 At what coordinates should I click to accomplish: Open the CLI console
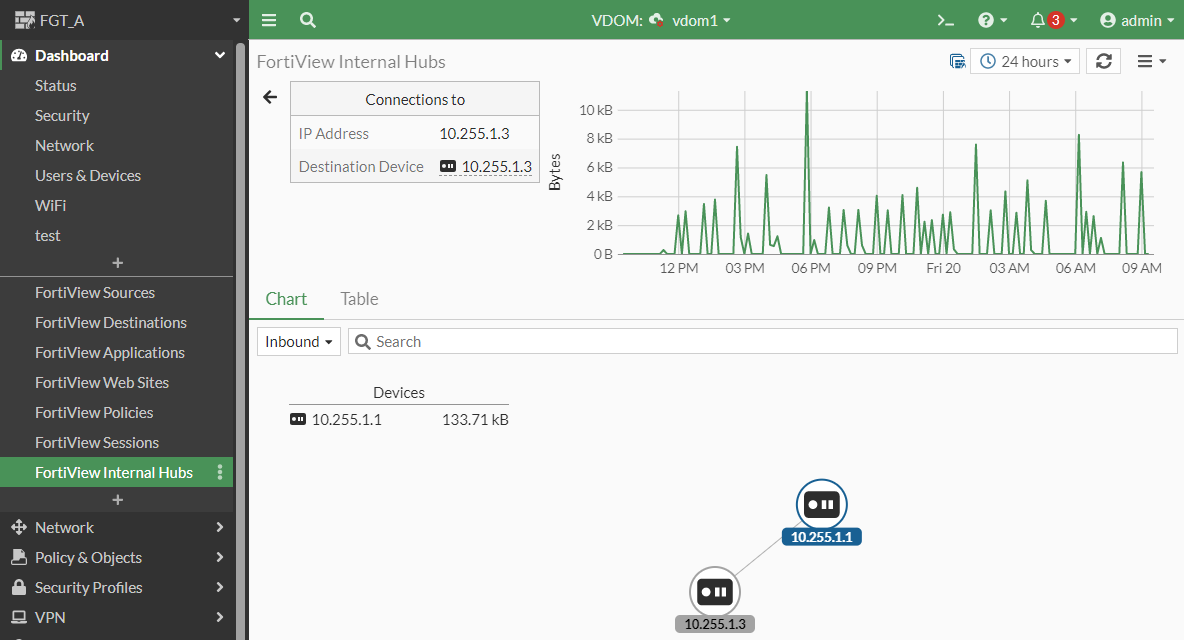click(944, 19)
